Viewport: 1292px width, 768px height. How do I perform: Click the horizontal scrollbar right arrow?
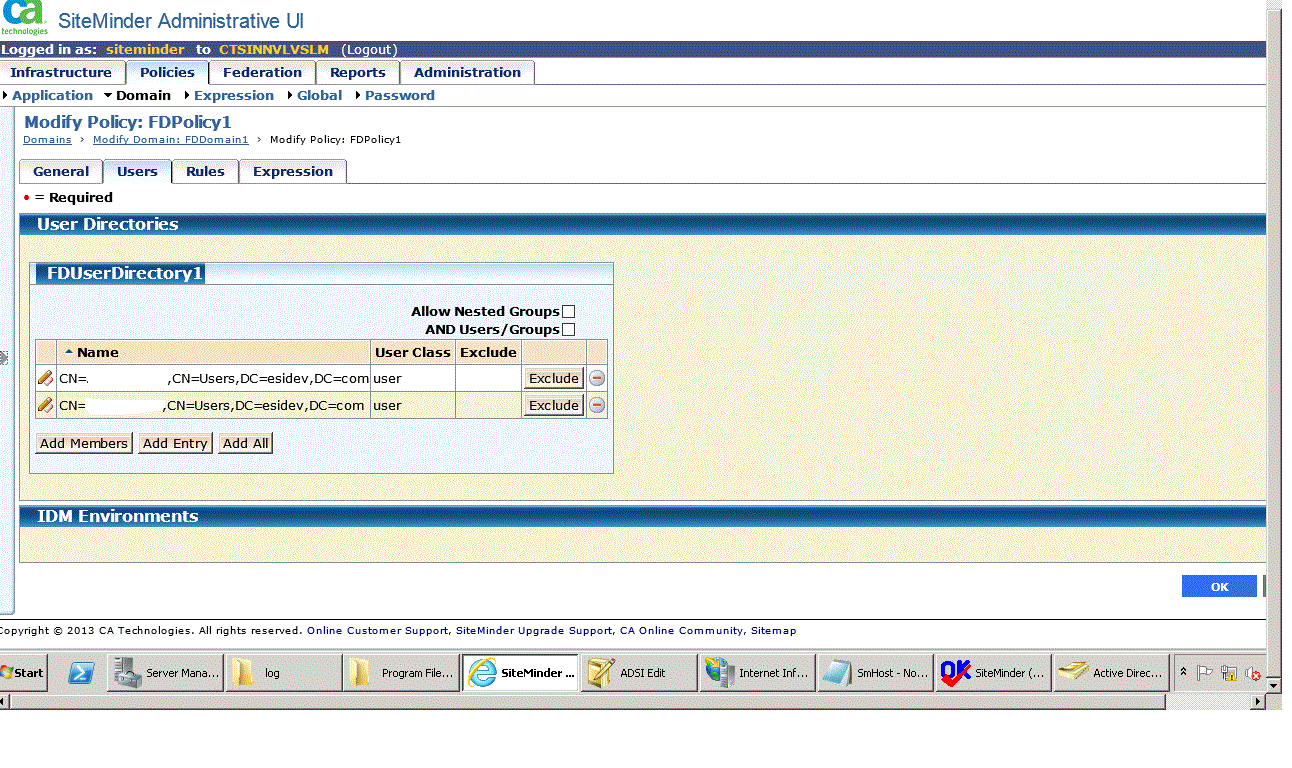coord(1258,702)
